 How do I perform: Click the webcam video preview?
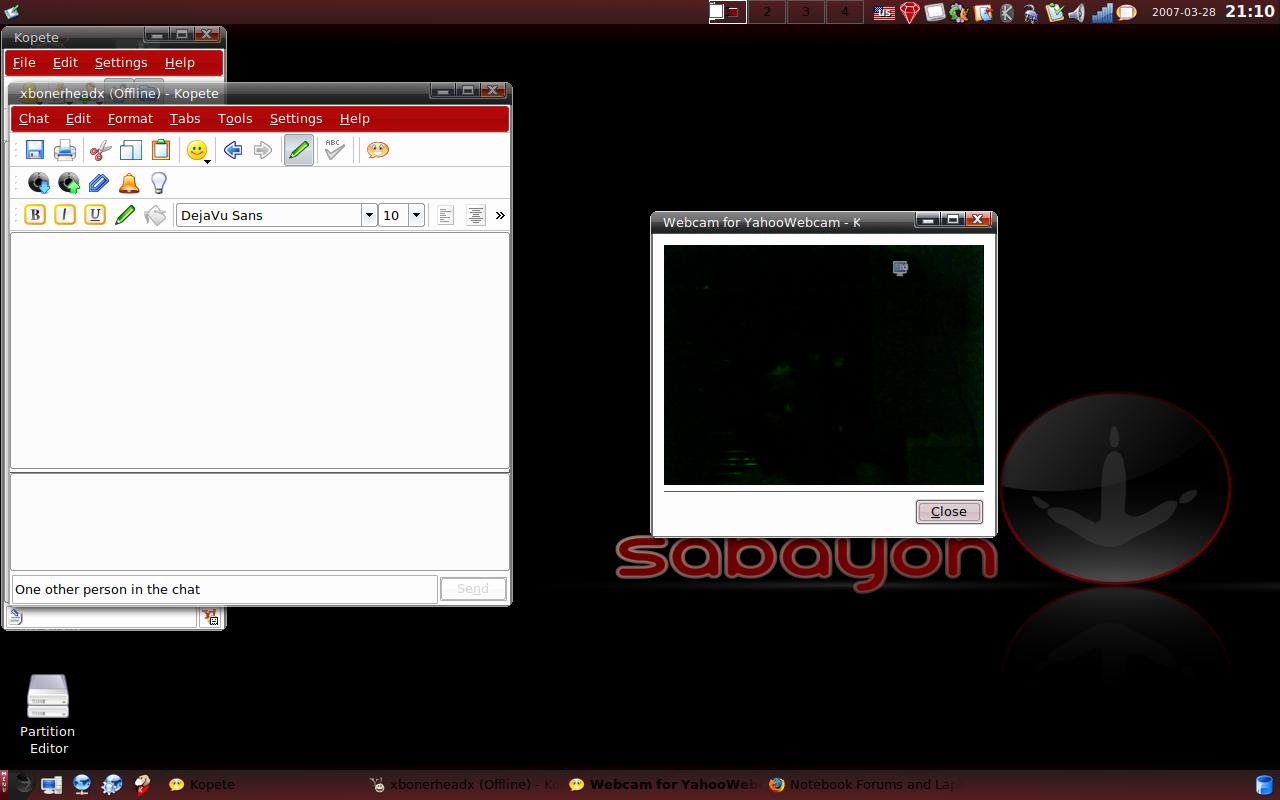(x=824, y=365)
